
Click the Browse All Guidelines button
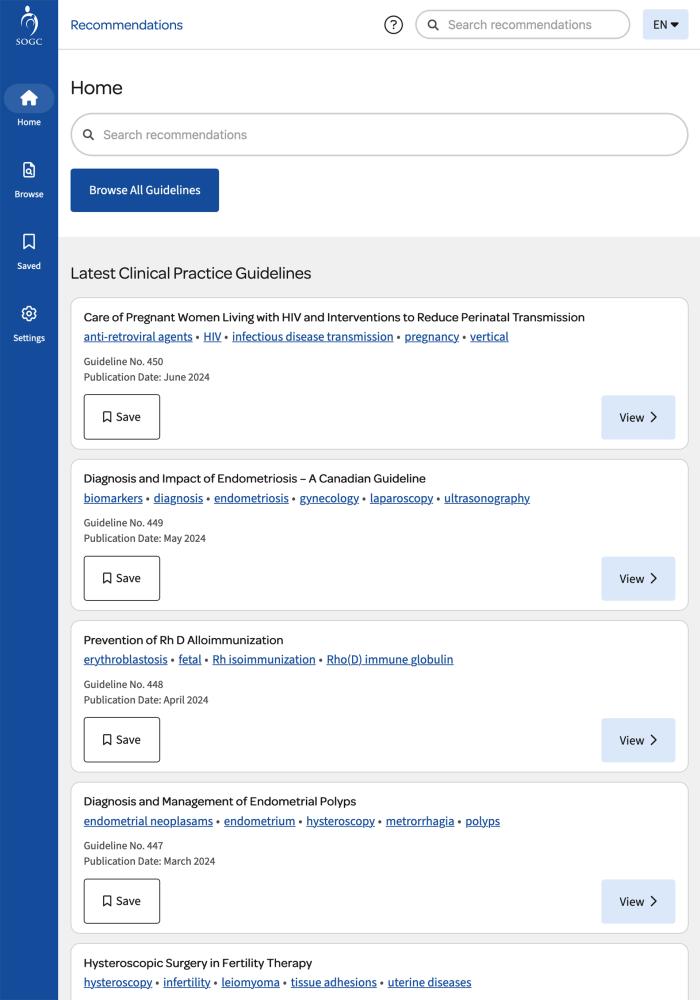pos(145,190)
